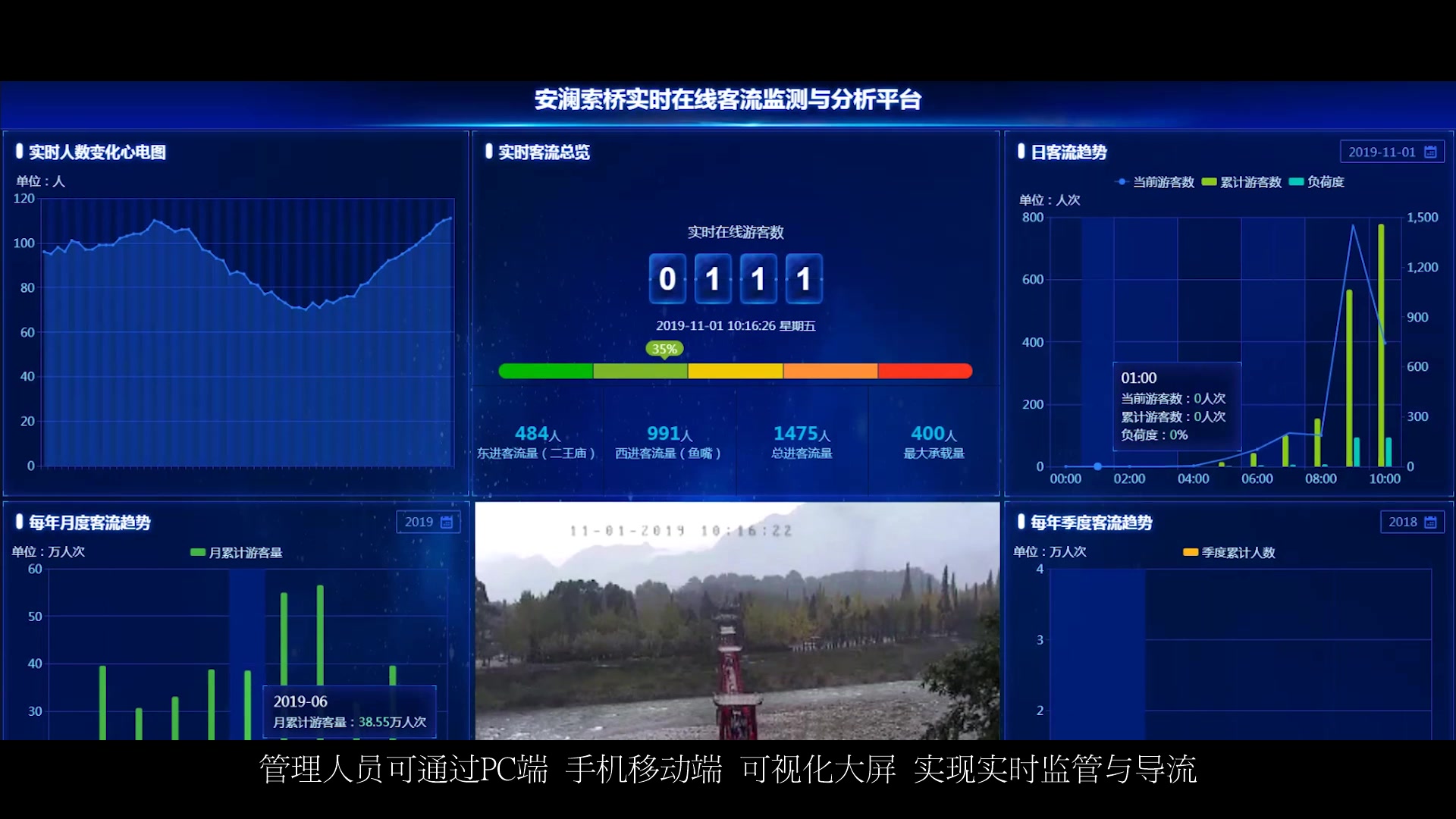This screenshot has height=819, width=1456.
Task: Click green segment of load bar
Action: [546, 371]
